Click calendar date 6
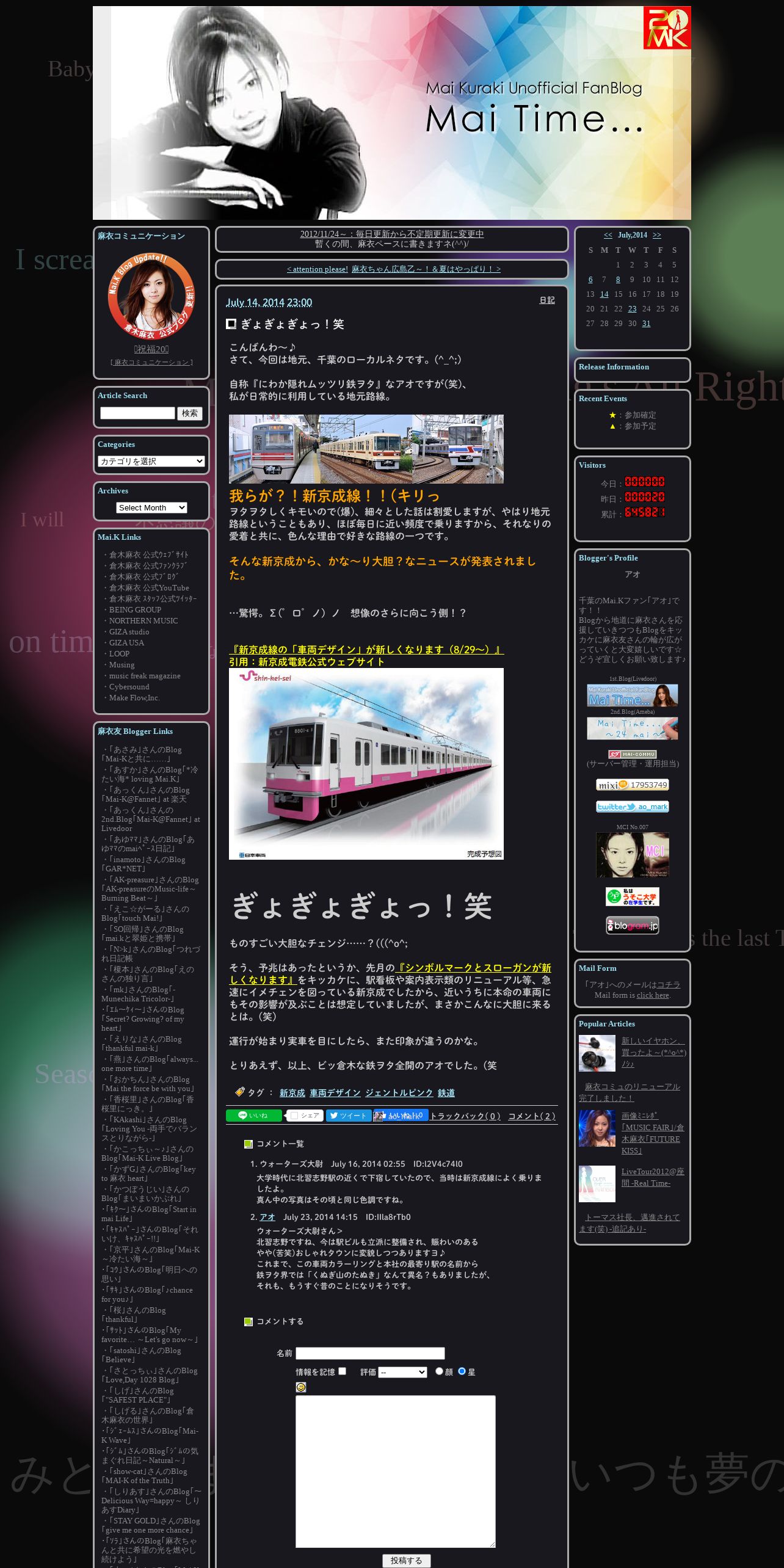The image size is (784, 1568). pos(590,280)
